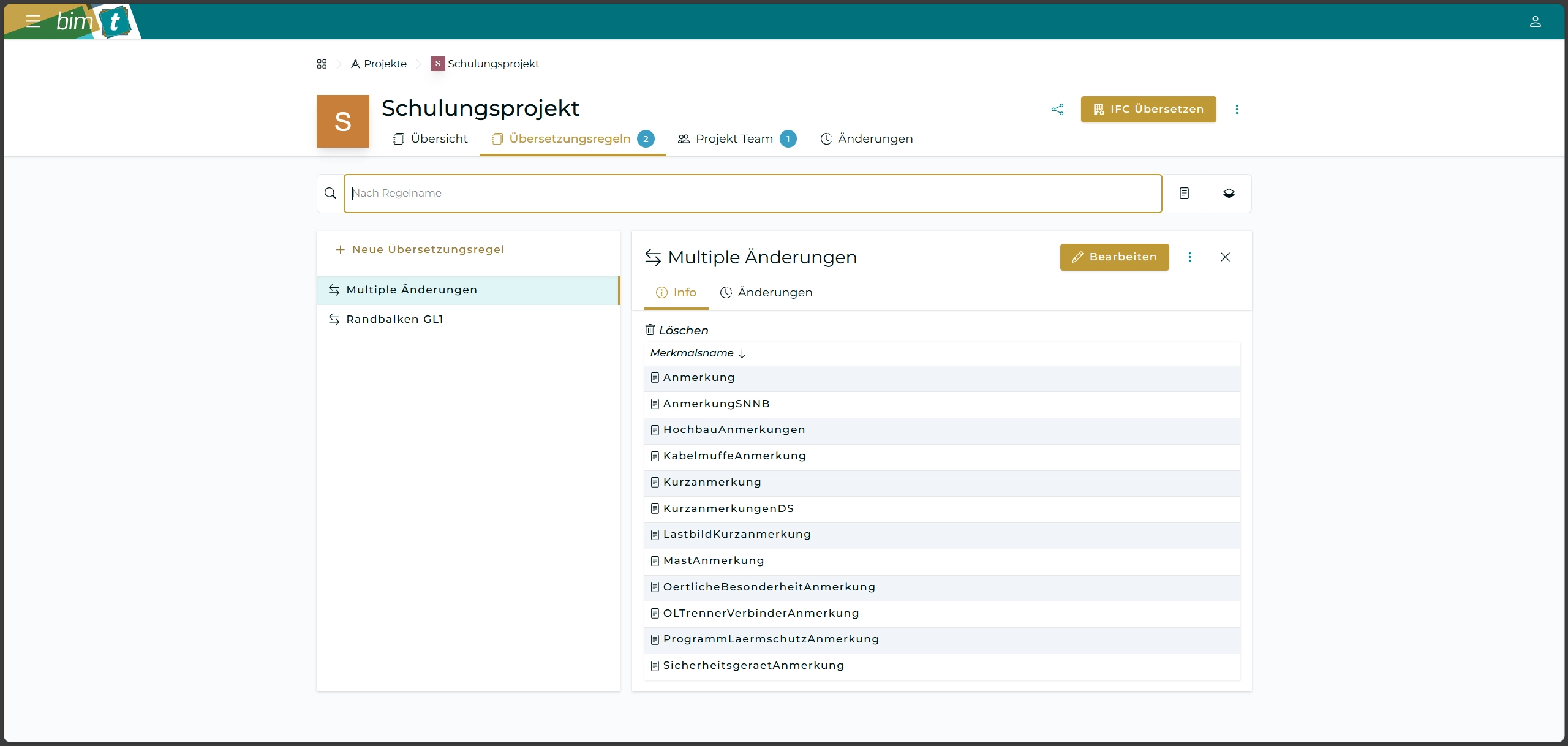The width and height of the screenshot is (1568, 746).
Task: Switch to the rule's Änderungen tab
Action: point(766,293)
